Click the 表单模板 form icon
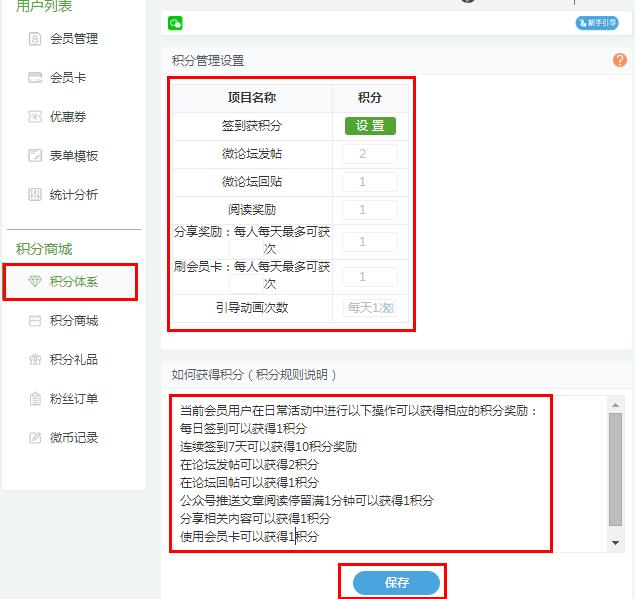 [x=35, y=156]
